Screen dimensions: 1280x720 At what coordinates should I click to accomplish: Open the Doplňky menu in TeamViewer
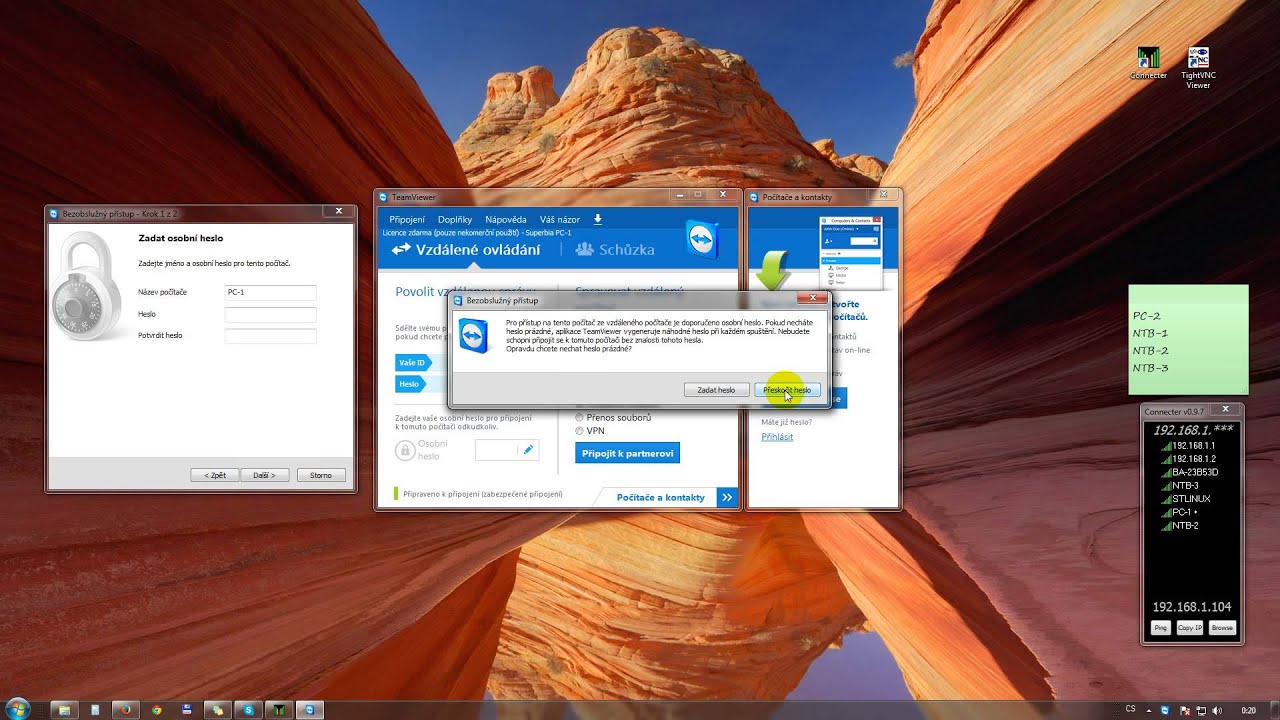pyautogui.click(x=455, y=219)
